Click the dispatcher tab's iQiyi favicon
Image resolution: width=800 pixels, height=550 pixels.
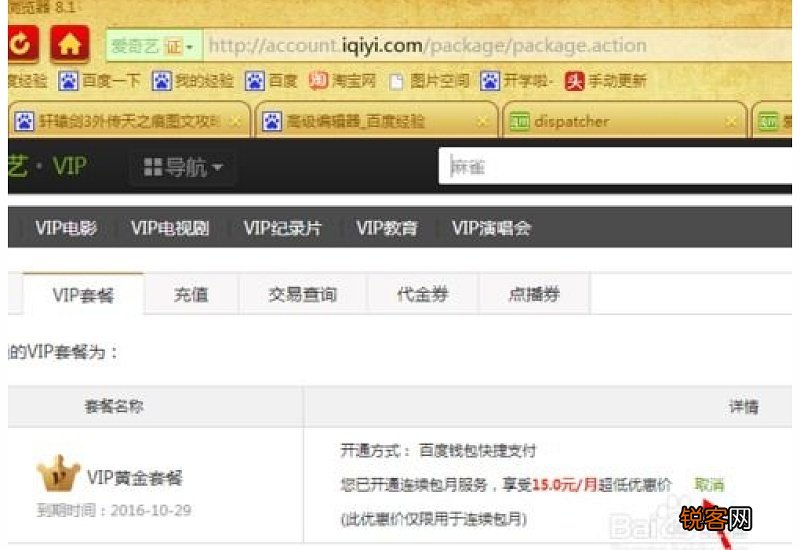pyautogui.click(x=519, y=121)
